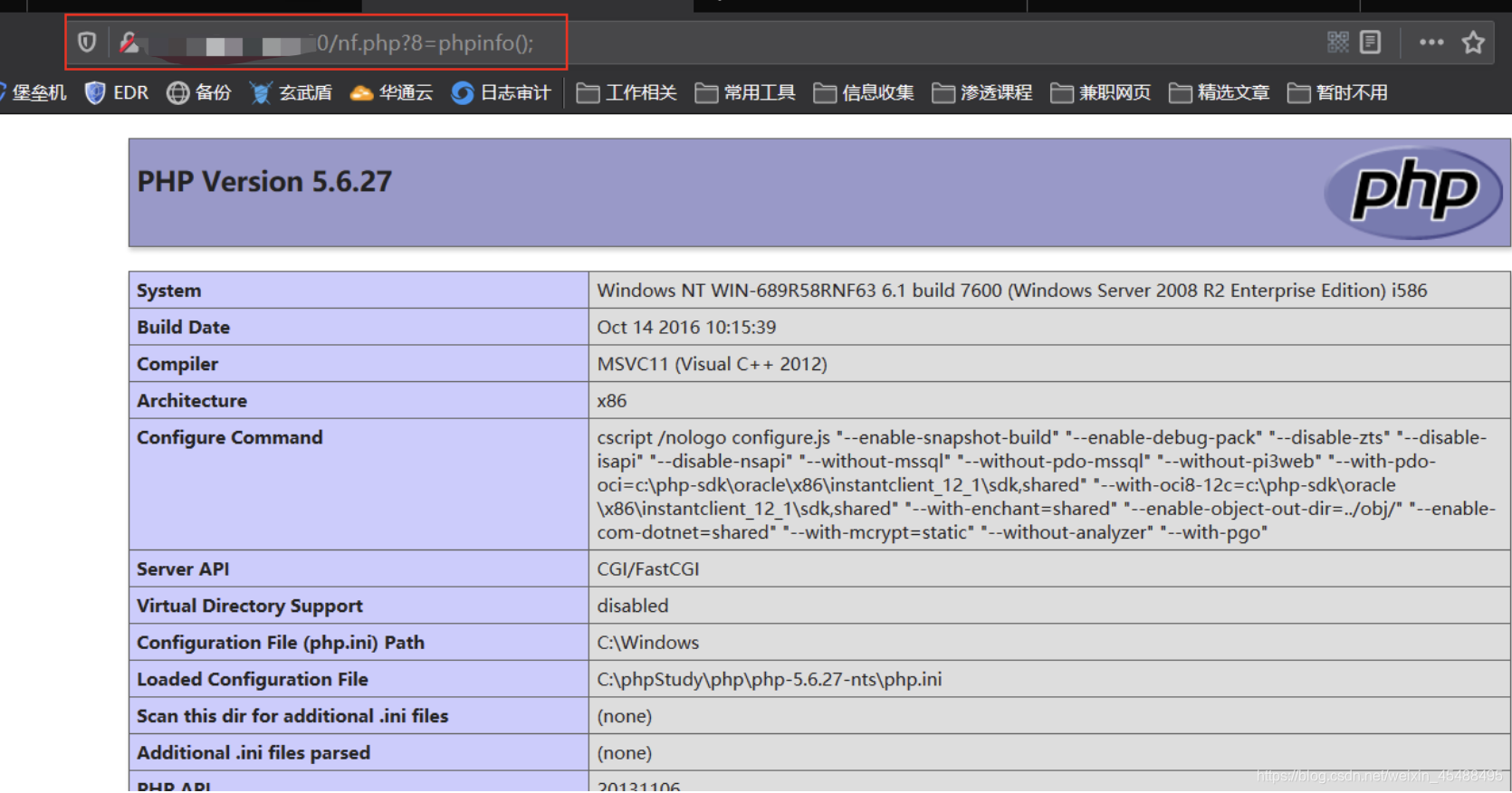1512x793 pixels.
Task: Click Oct 14 2016 10:15:39 value
Action: click(686, 327)
